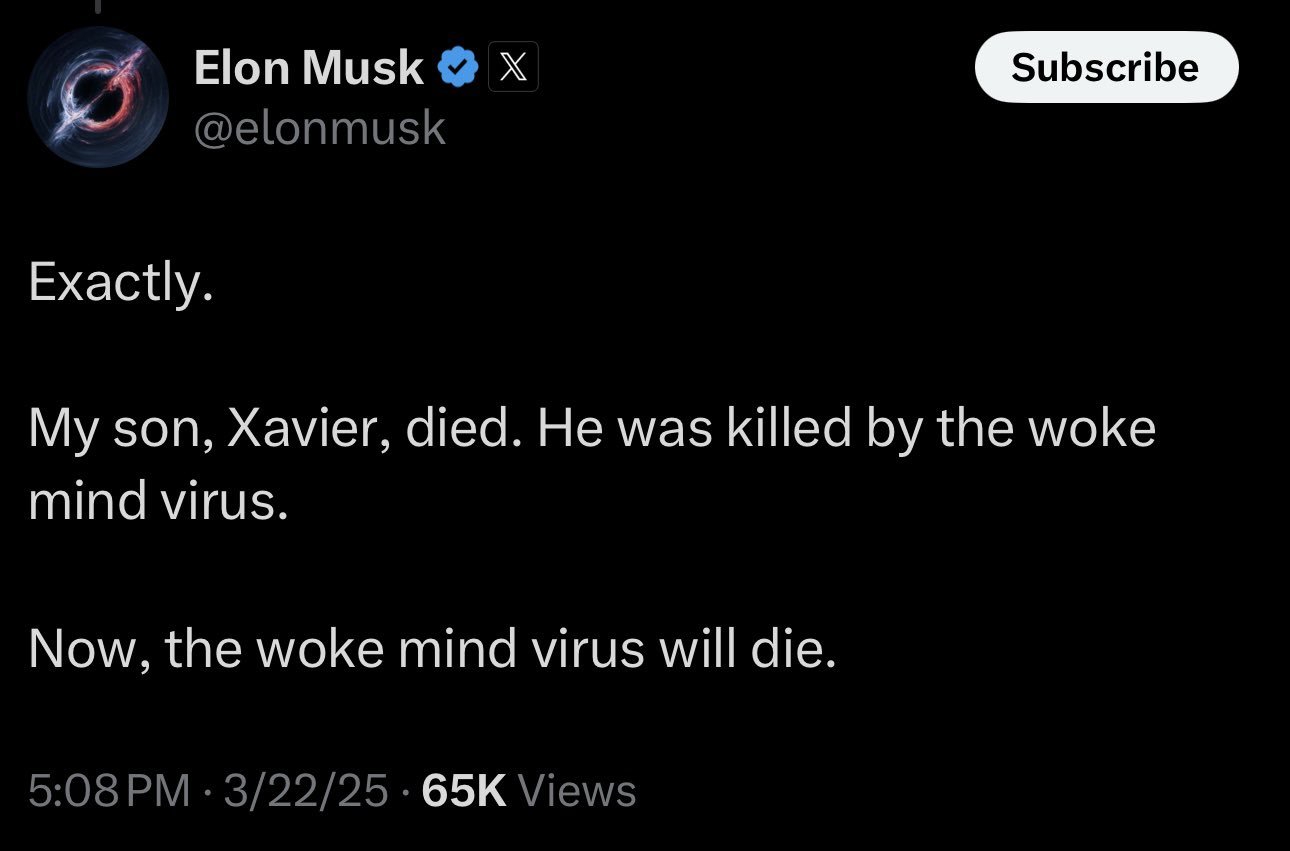Image resolution: width=1290 pixels, height=851 pixels.
Task: Click the 5:08 PM timestamp
Action: (109, 790)
